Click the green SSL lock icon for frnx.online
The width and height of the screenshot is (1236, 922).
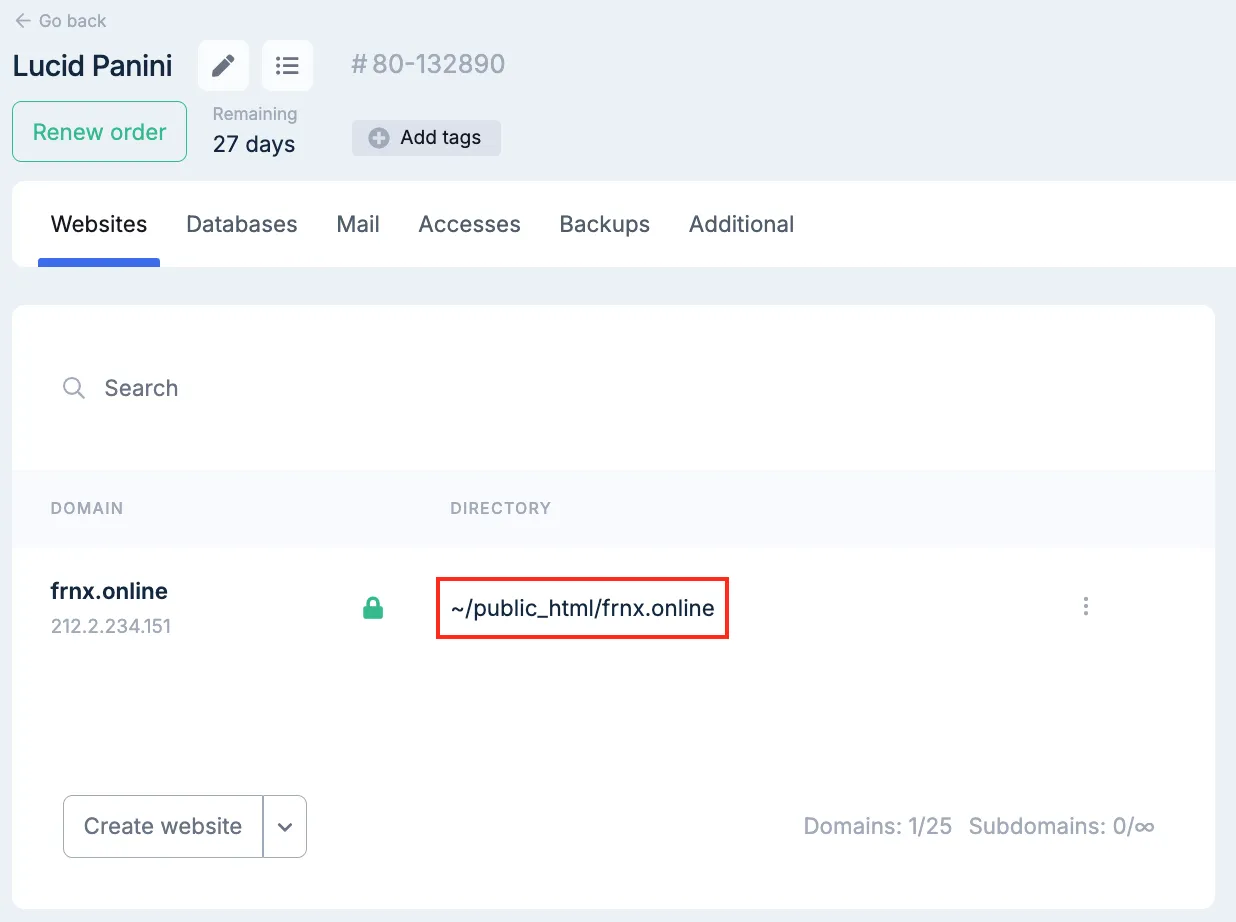pyautogui.click(x=373, y=608)
